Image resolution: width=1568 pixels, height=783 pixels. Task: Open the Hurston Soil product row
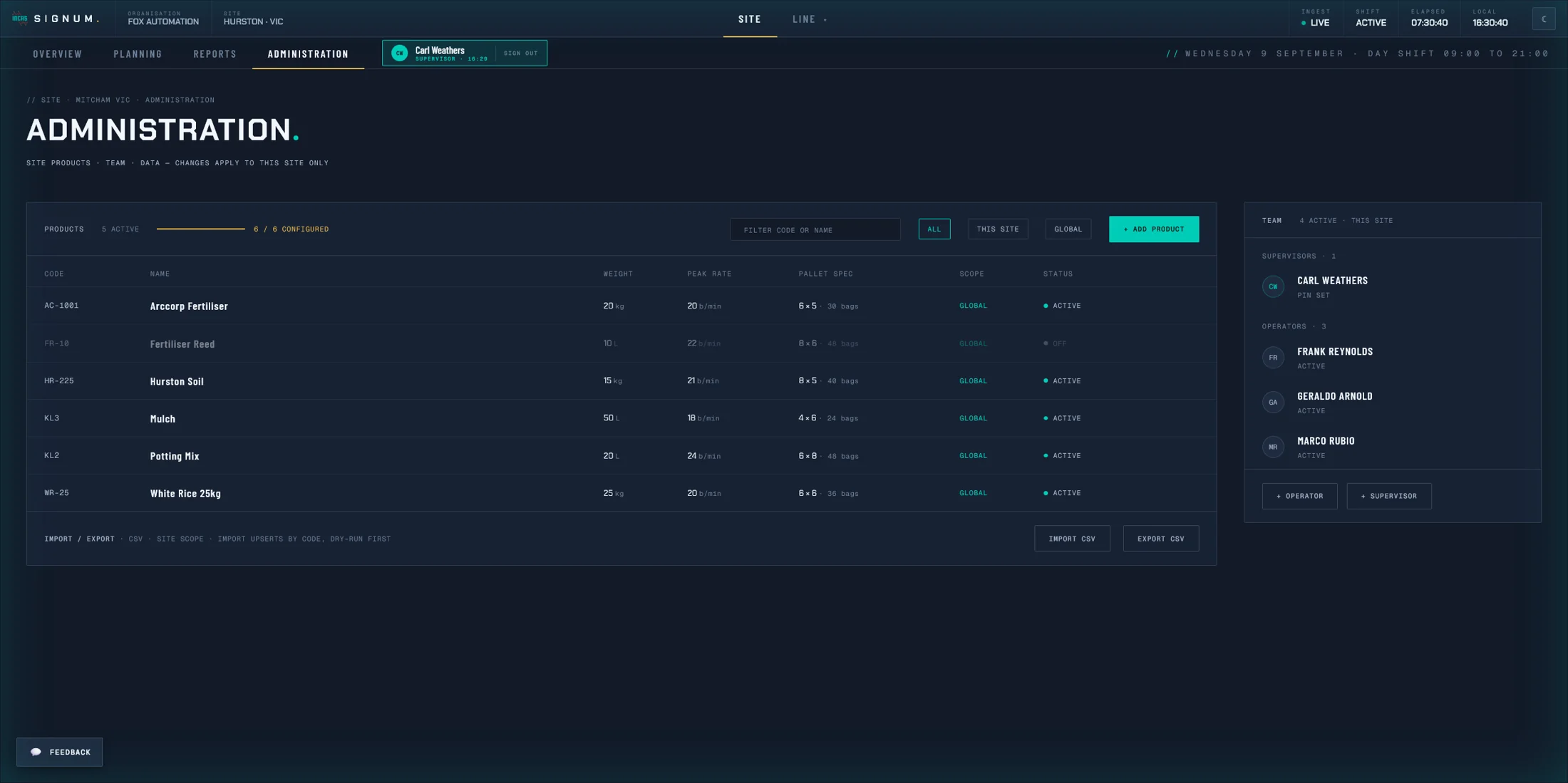point(621,380)
